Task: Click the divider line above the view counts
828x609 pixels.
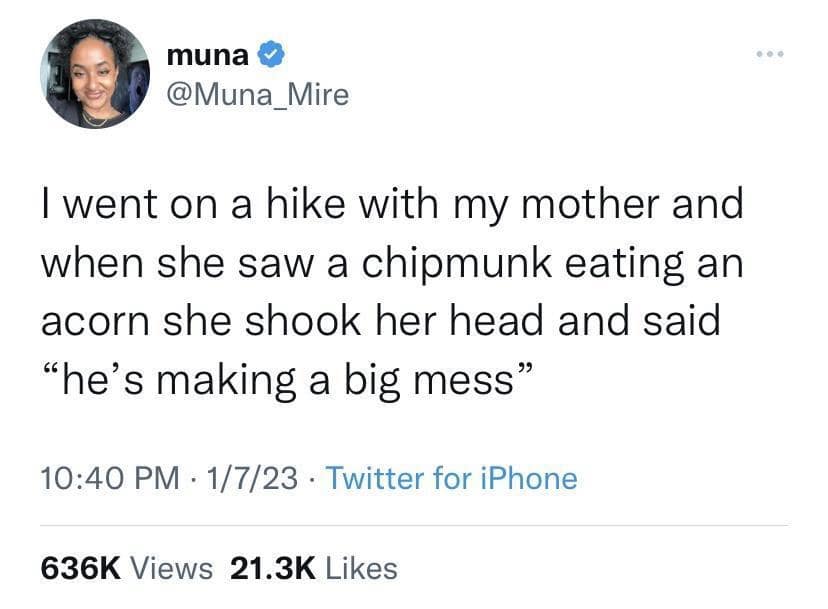Action: (x=414, y=524)
